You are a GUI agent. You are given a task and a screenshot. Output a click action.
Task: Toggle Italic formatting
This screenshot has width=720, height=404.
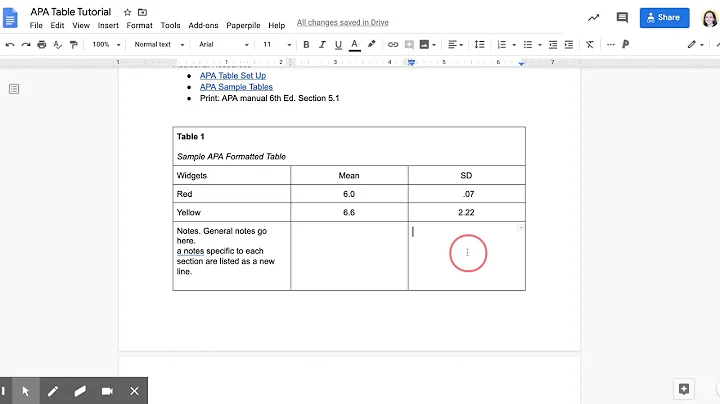coord(322,45)
